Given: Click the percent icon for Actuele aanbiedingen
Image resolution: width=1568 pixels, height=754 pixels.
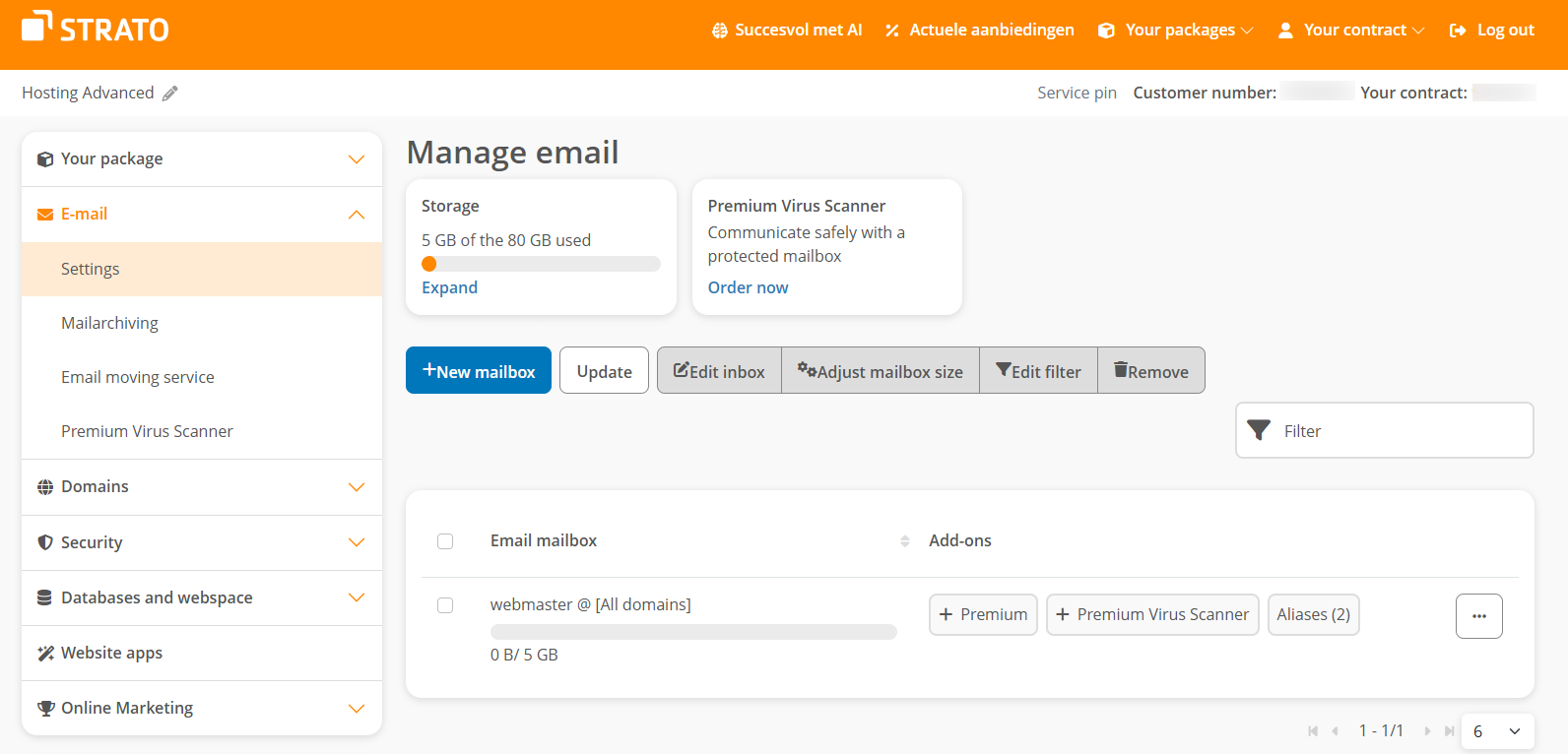Looking at the screenshot, I should pos(892,31).
